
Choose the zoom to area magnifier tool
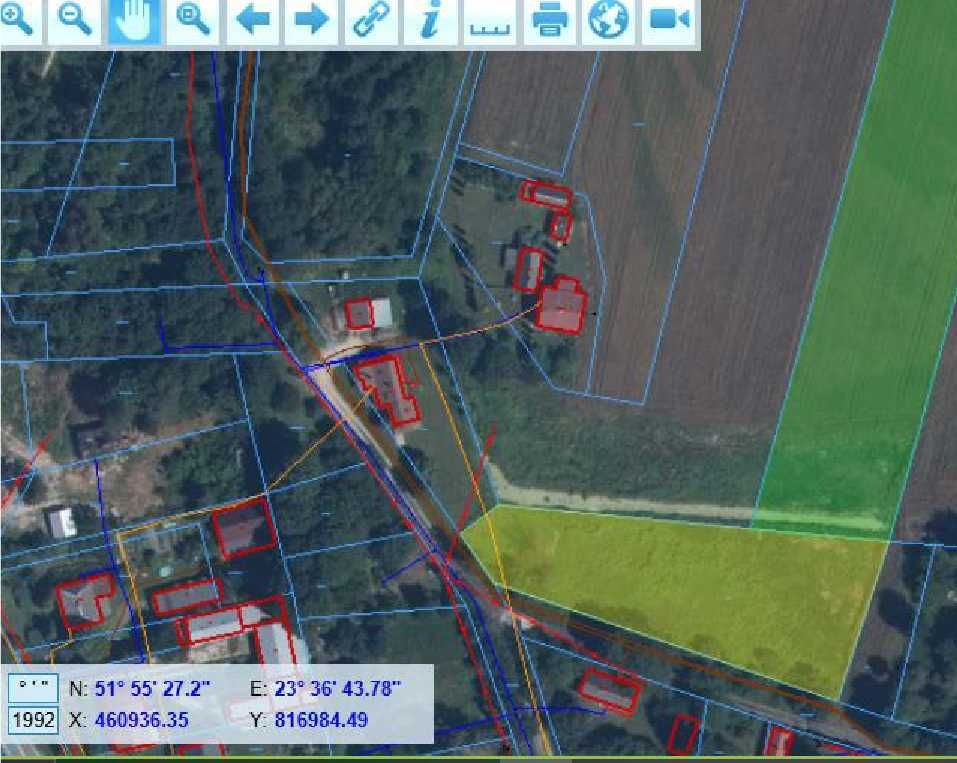(x=193, y=21)
